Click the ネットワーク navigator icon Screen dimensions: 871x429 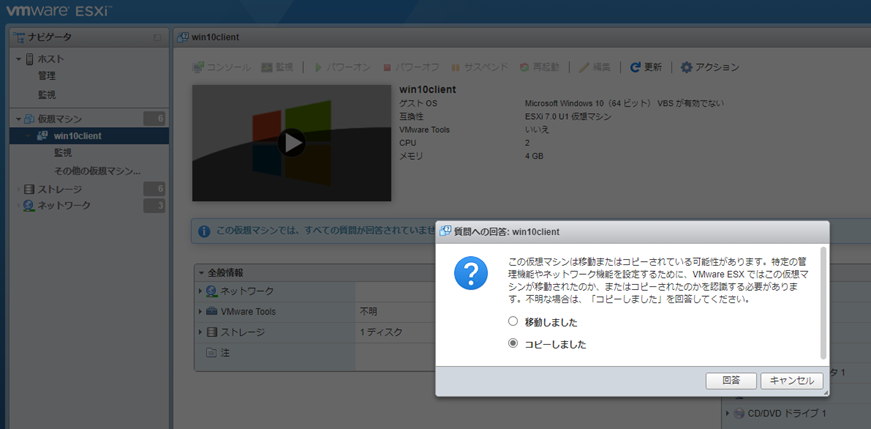tap(30, 206)
